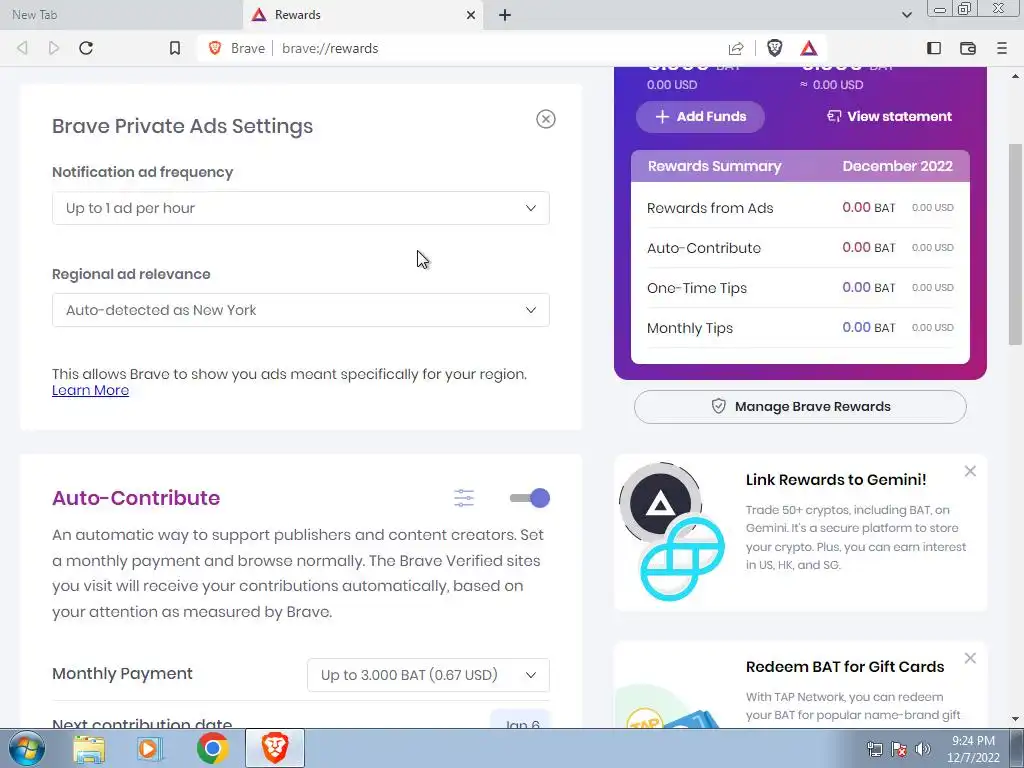Viewport: 1024px width, 768px height.
Task: Click View statement
Action: point(889,117)
